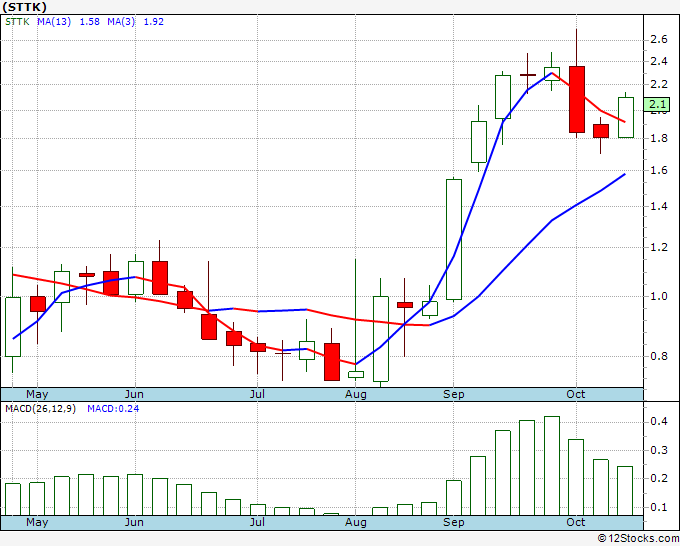
Task: Click the 2.4 price axis label
Action: (659, 62)
